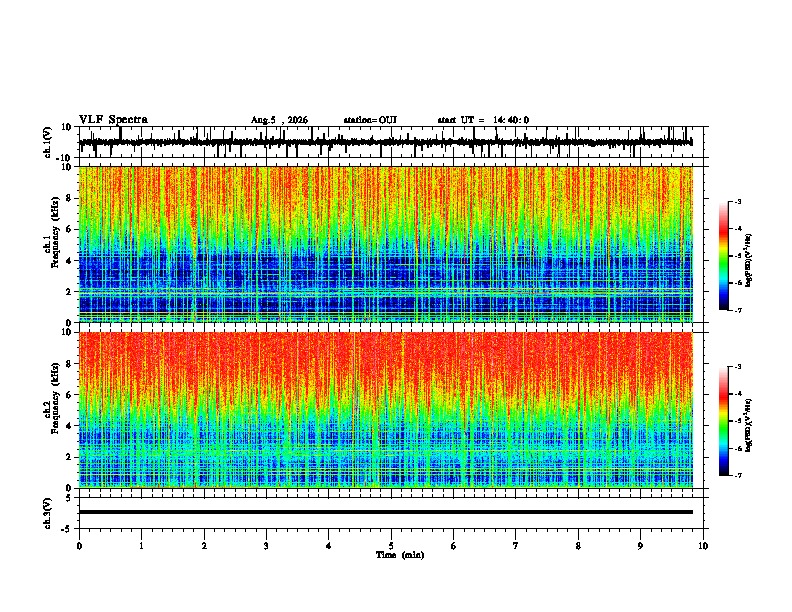Click time axis tick label '10'
The width and height of the screenshot is (792, 612).
(703, 546)
